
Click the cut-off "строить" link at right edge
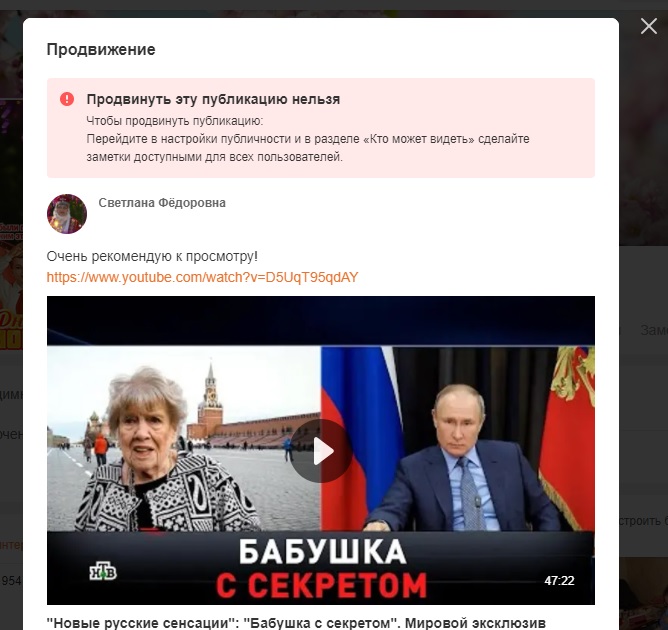click(643, 521)
